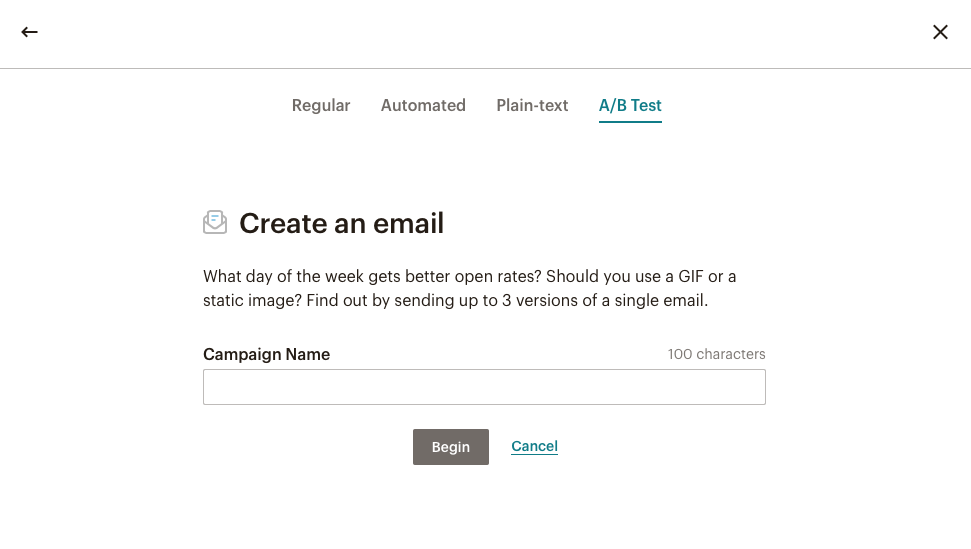Image resolution: width=971 pixels, height=549 pixels.
Task: Open the Automated email tab
Action: (423, 105)
